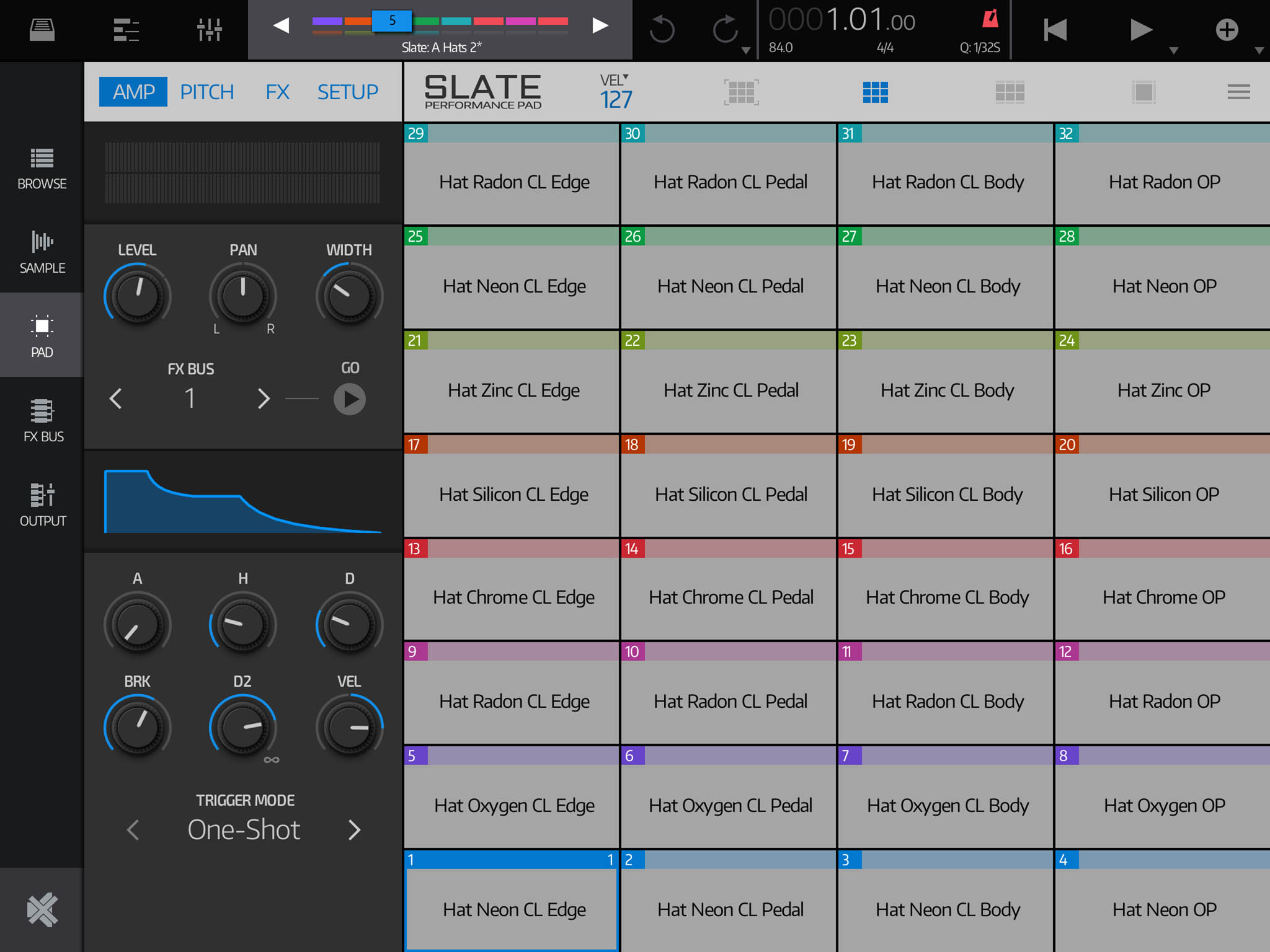Image resolution: width=1270 pixels, height=952 pixels.
Task: Select the AMP tab
Action: point(133,92)
